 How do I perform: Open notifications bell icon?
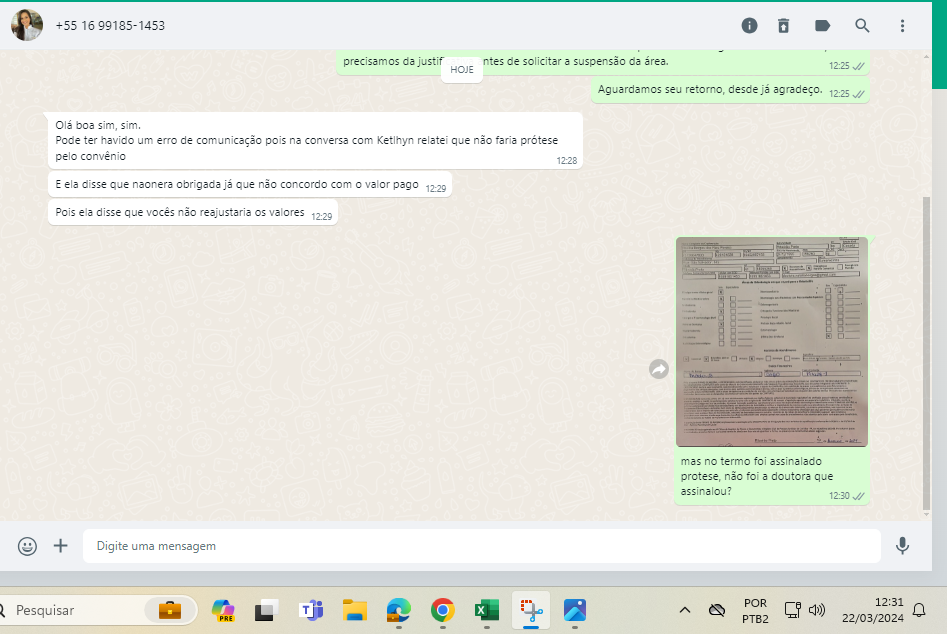pos(919,610)
